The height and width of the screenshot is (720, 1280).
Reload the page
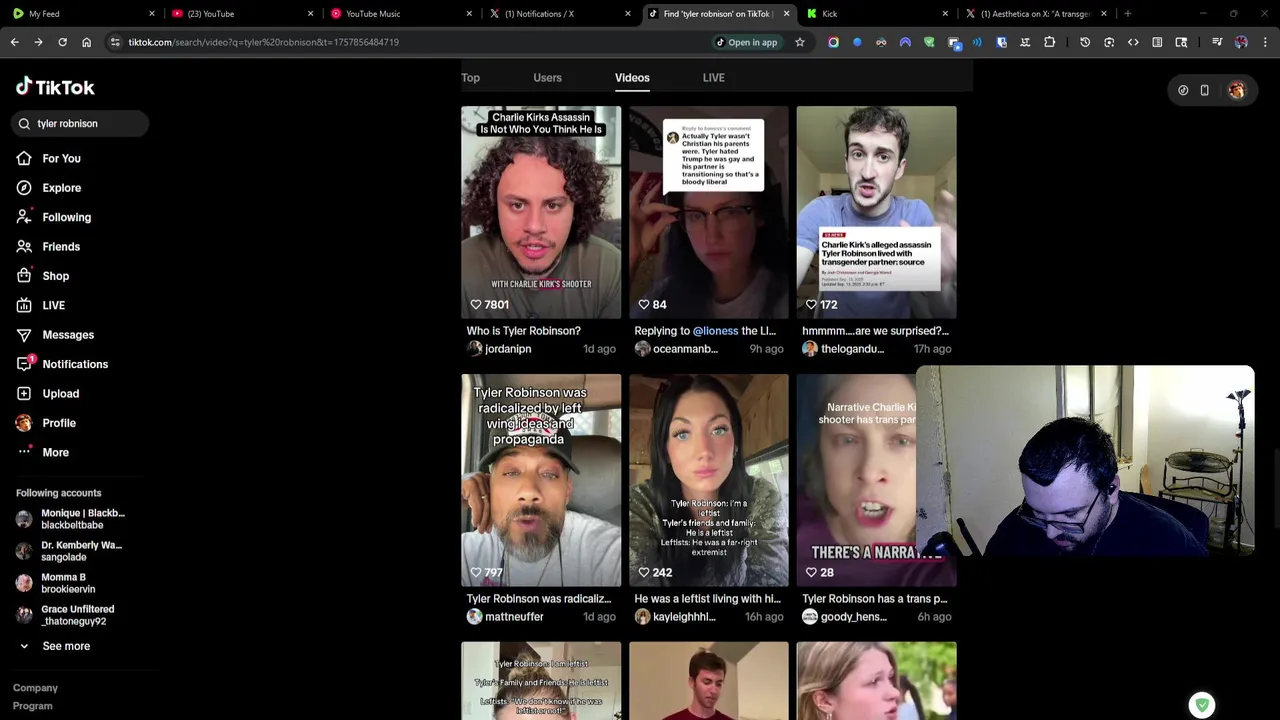point(62,42)
